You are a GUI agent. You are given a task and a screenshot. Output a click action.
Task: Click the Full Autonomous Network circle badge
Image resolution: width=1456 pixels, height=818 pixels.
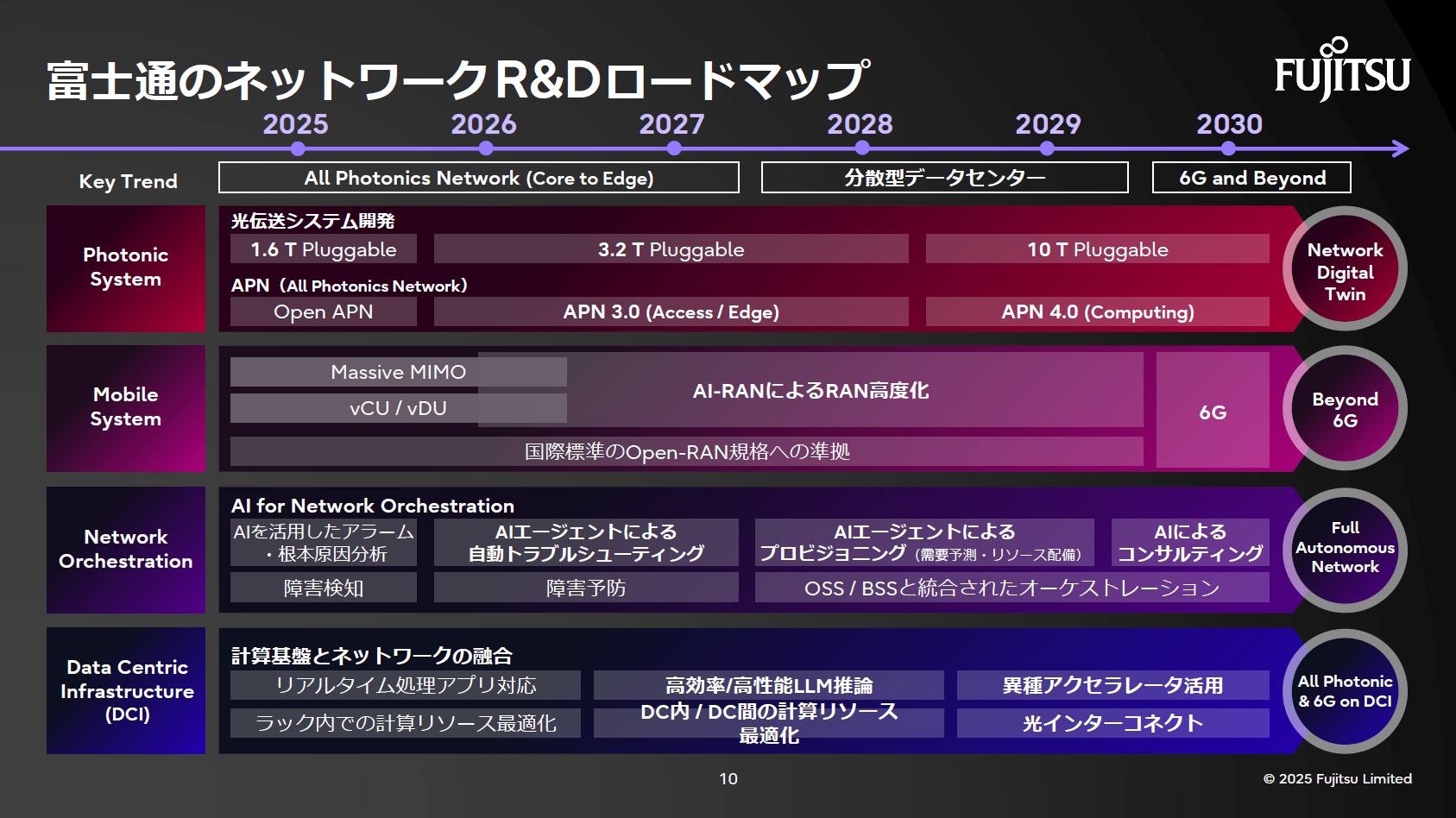point(1345,549)
